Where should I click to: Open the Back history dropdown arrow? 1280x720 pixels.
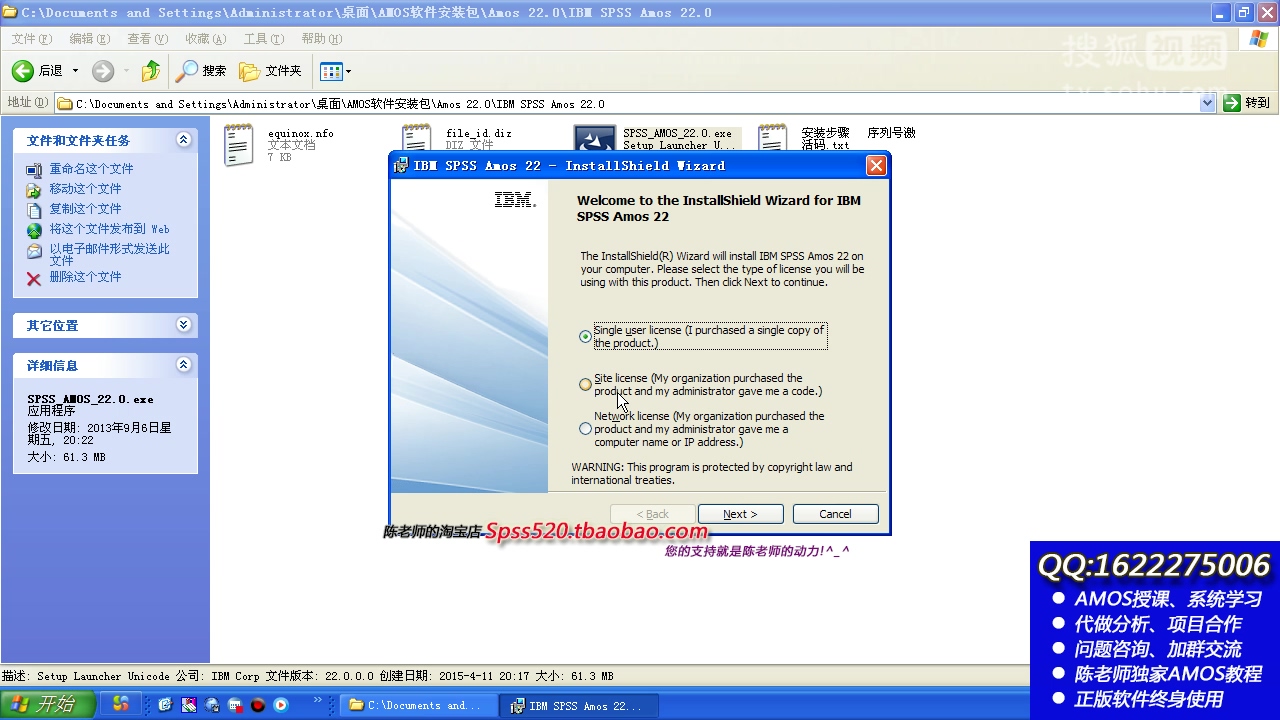(75, 71)
